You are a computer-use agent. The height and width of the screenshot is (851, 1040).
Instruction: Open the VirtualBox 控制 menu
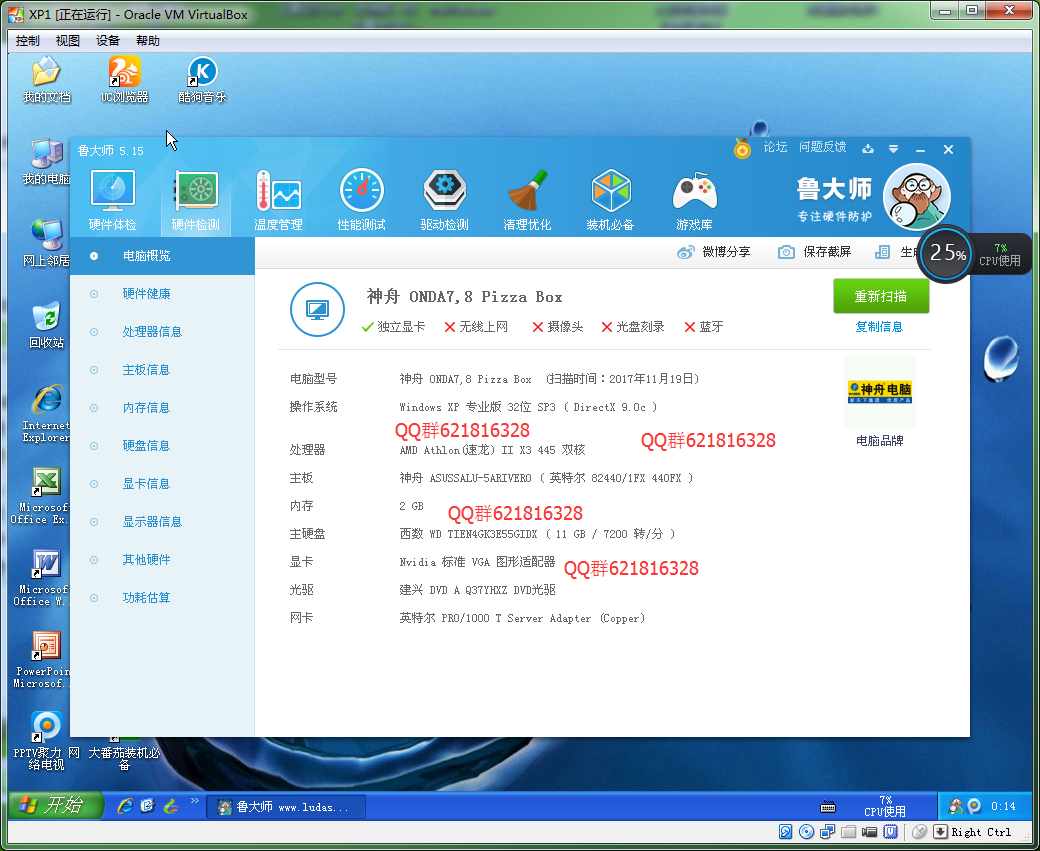coord(28,40)
